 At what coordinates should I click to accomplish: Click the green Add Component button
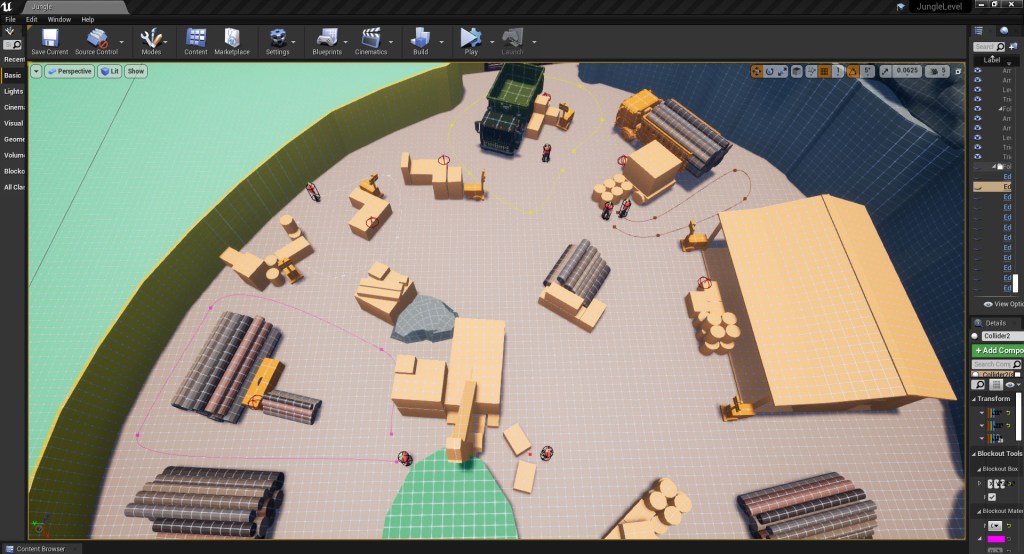[996, 351]
